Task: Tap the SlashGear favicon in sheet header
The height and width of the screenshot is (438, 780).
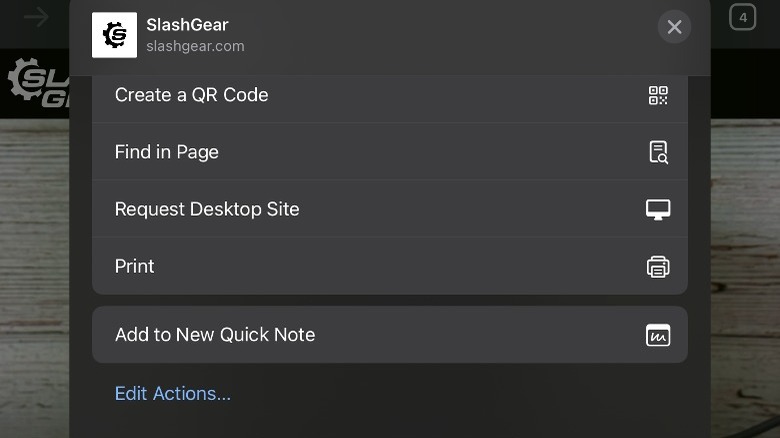Action: pos(114,35)
